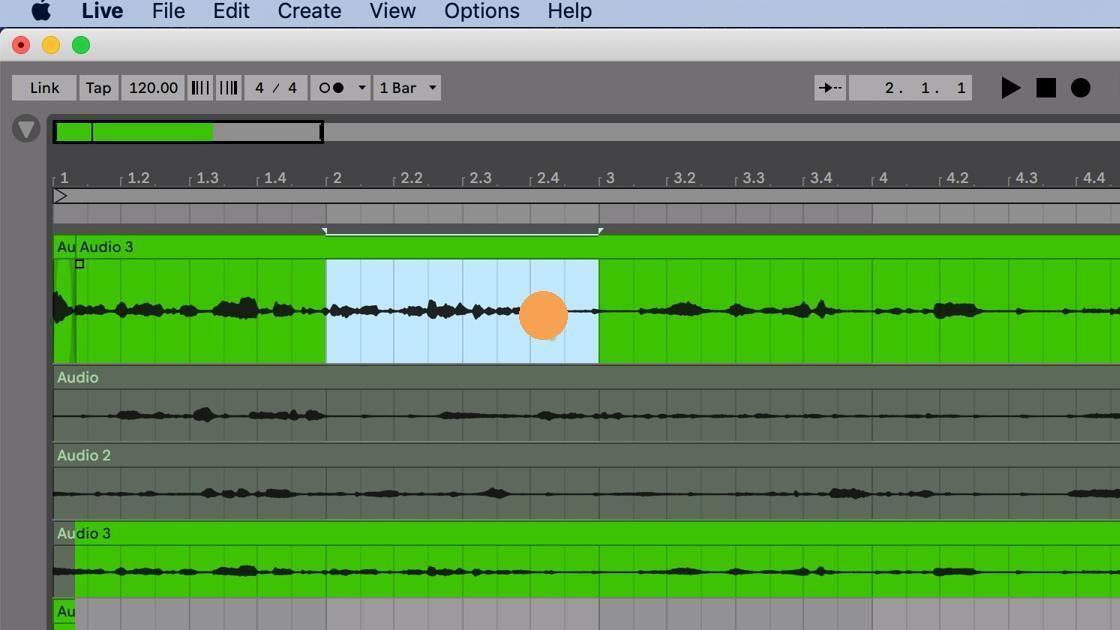Click bar 3 in the beat ruler
This screenshot has width=1120, height=630.
click(611, 178)
